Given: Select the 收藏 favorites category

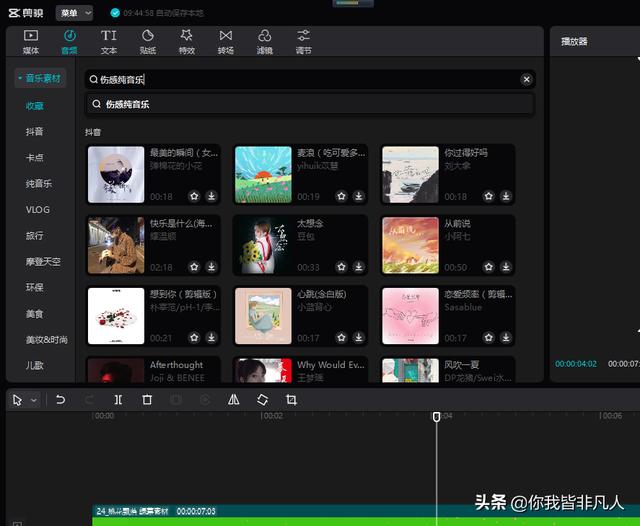Looking at the screenshot, I should (x=35, y=106).
